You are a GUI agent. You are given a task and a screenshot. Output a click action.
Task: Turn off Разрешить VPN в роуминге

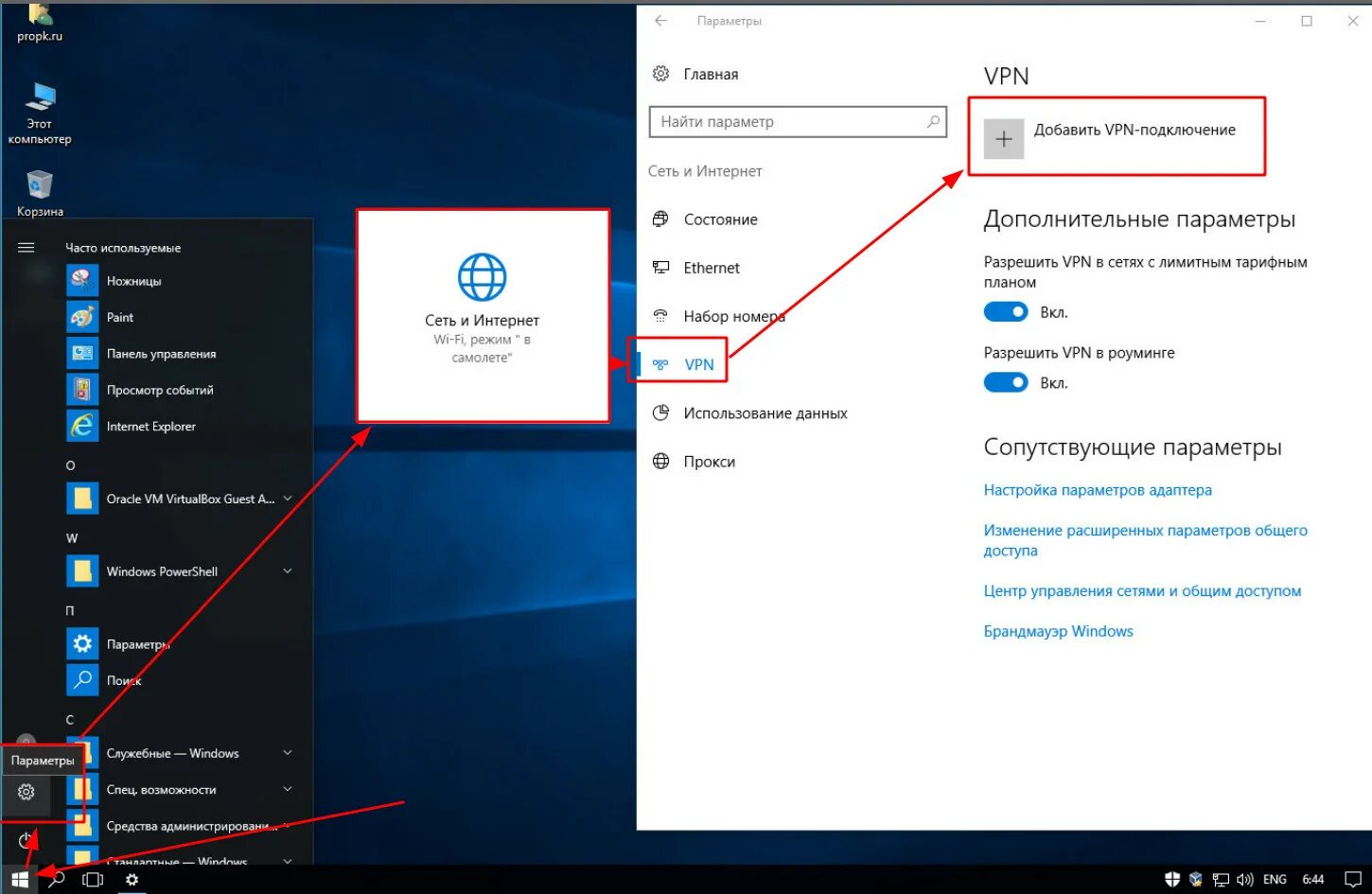pyautogui.click(x=1006, y=382)
